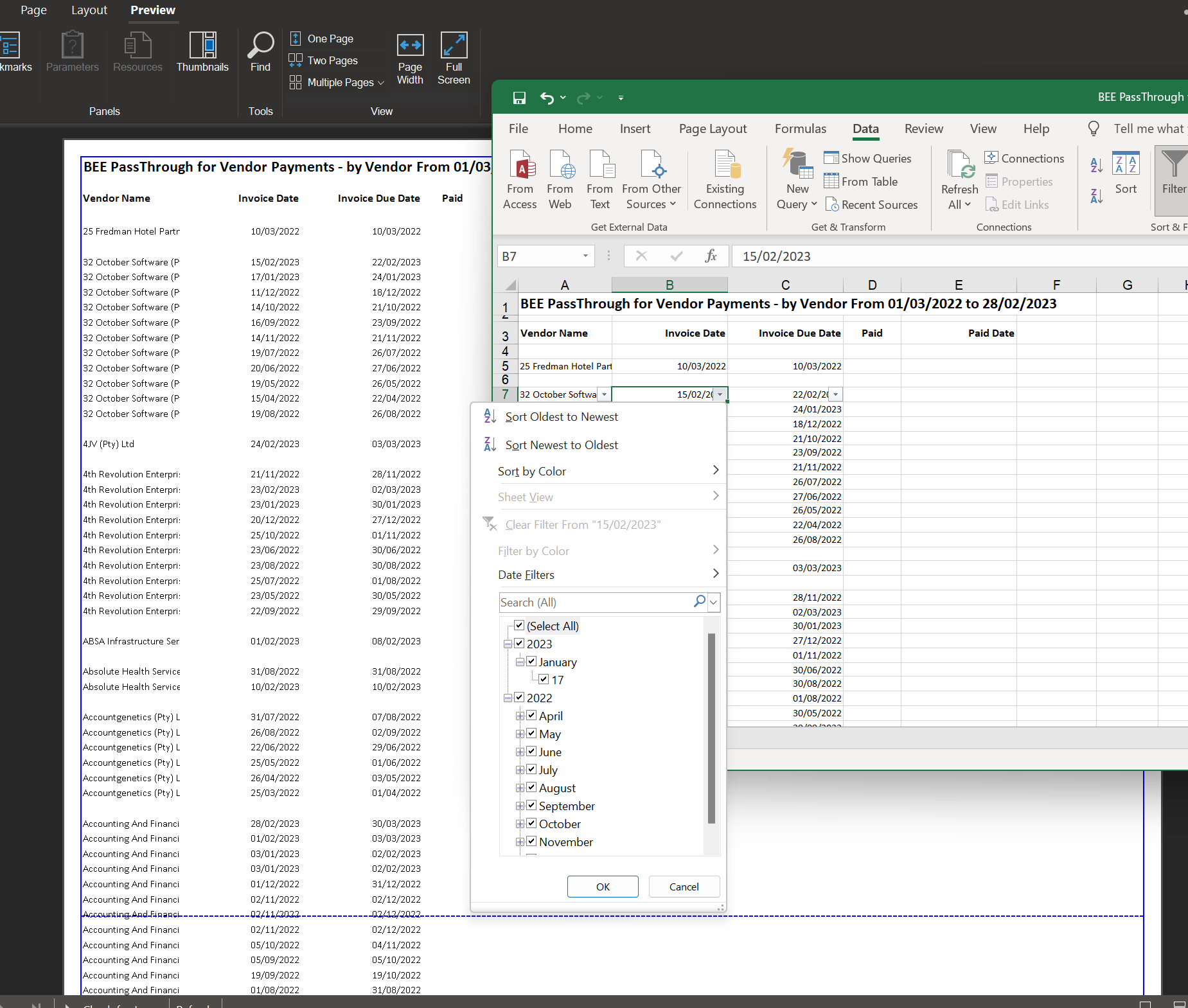Screen dimensions: 1188x1008
Task: Uncheck the June checkbox
Action: [531, 751]
